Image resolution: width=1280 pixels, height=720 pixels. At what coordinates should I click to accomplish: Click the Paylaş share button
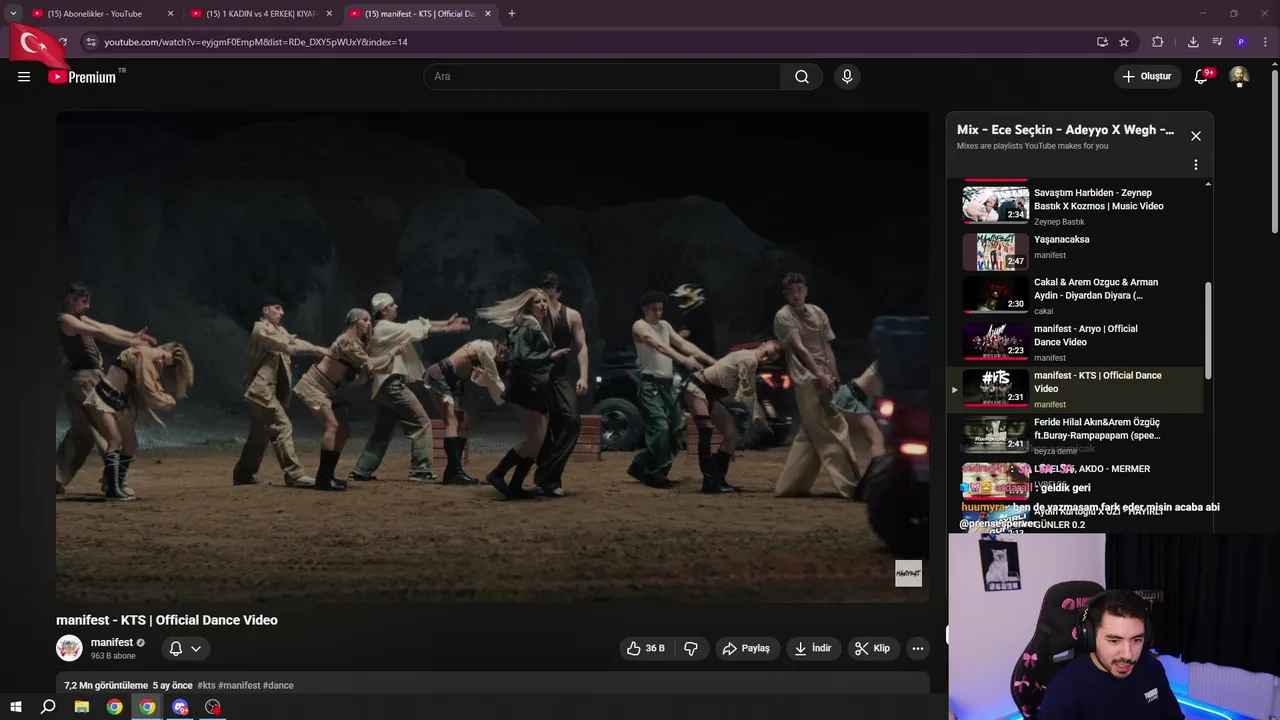click(x=746, y=648)
